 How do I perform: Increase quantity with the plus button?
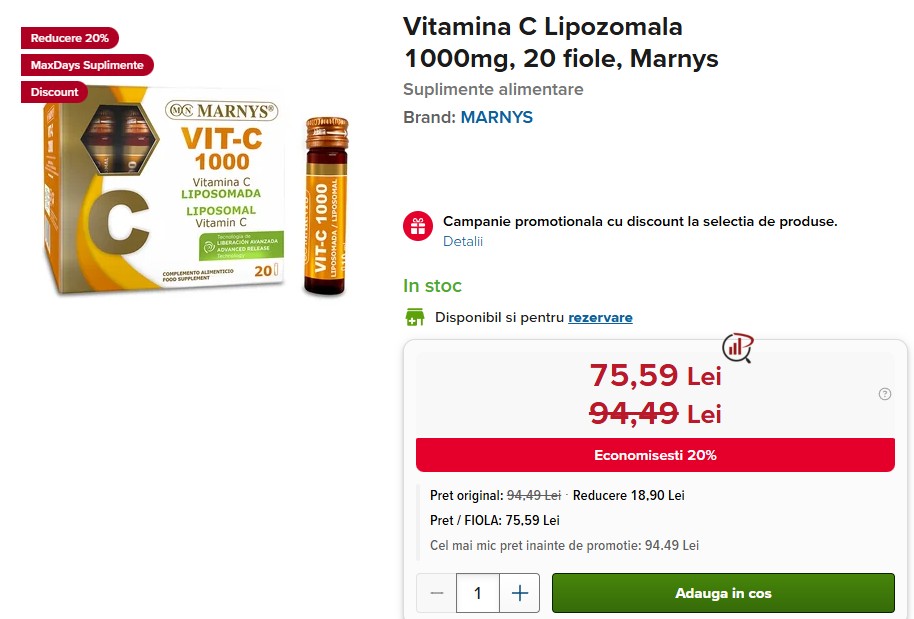pos(519,593)
